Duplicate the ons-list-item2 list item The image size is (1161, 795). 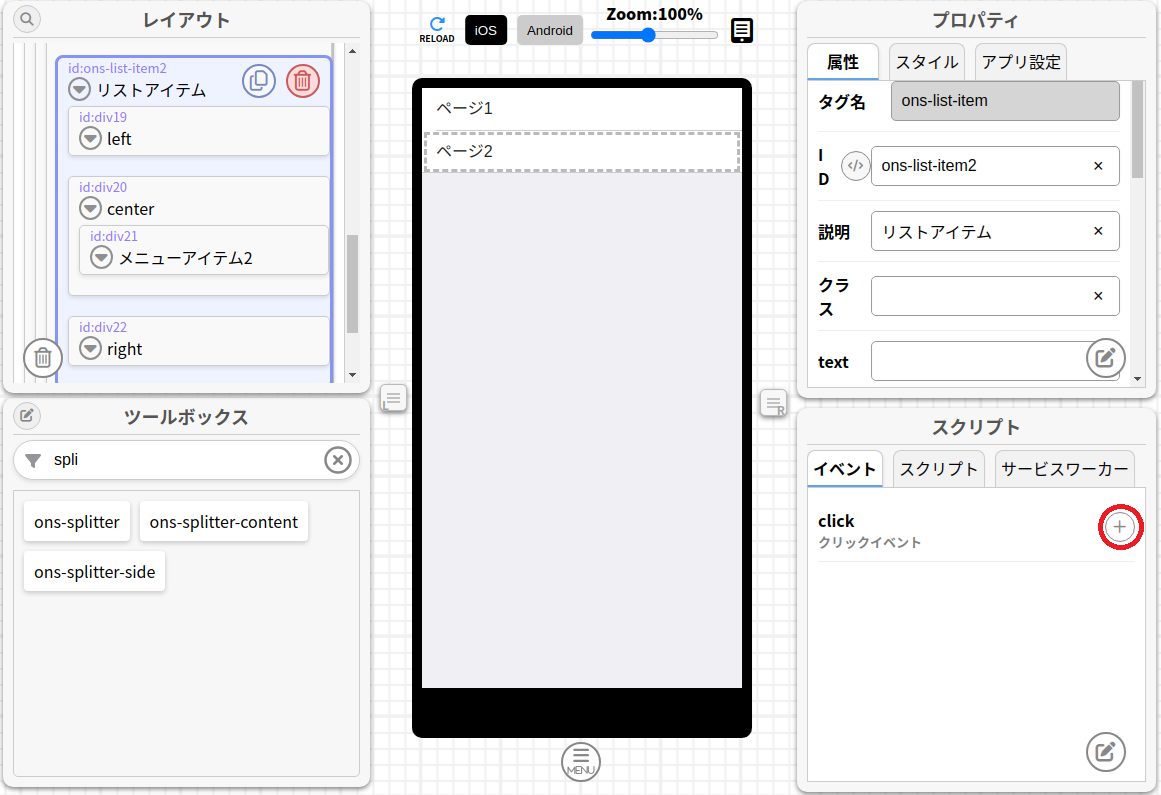259,81
